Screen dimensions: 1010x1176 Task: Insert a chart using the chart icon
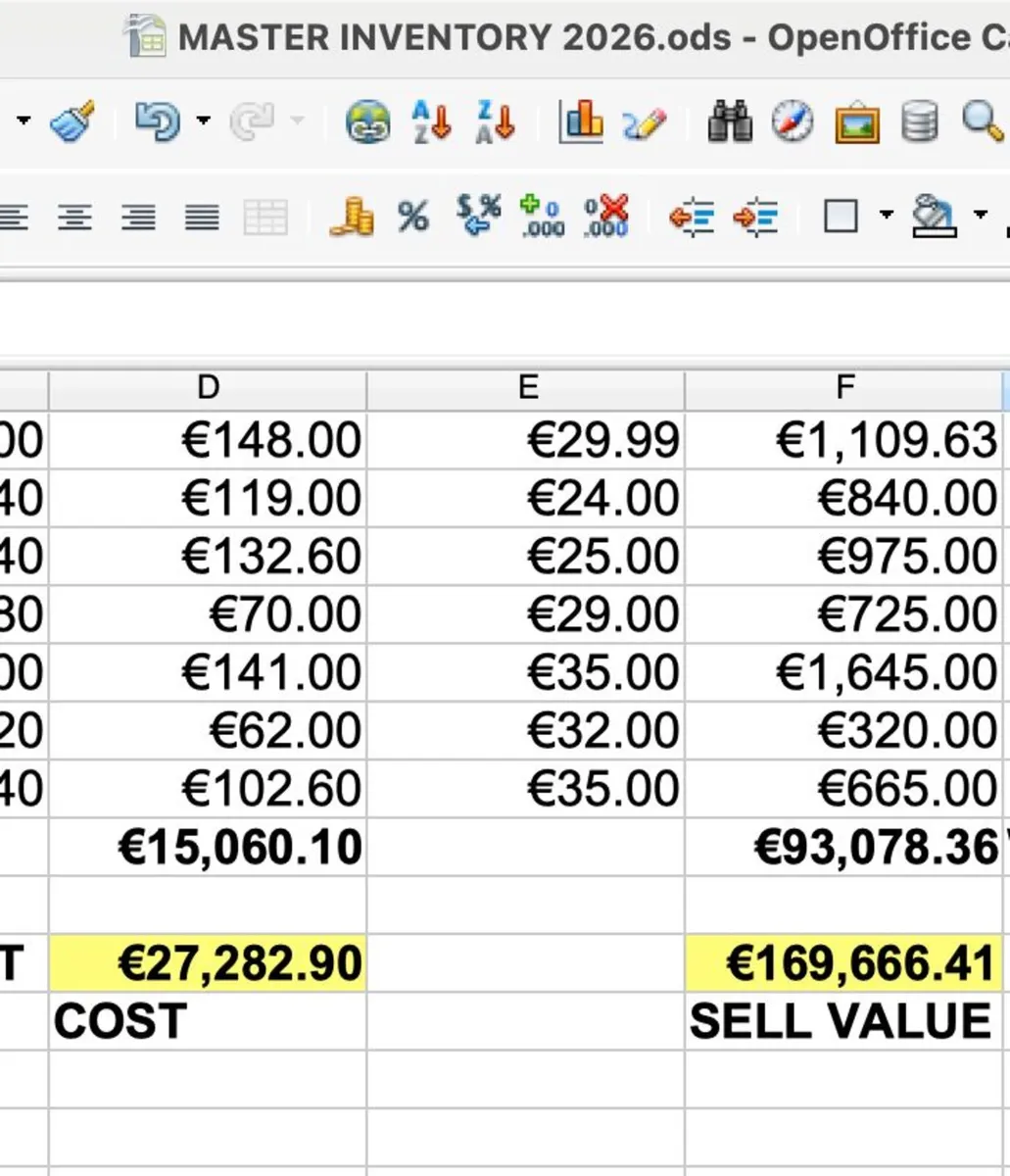coord(581,122)
